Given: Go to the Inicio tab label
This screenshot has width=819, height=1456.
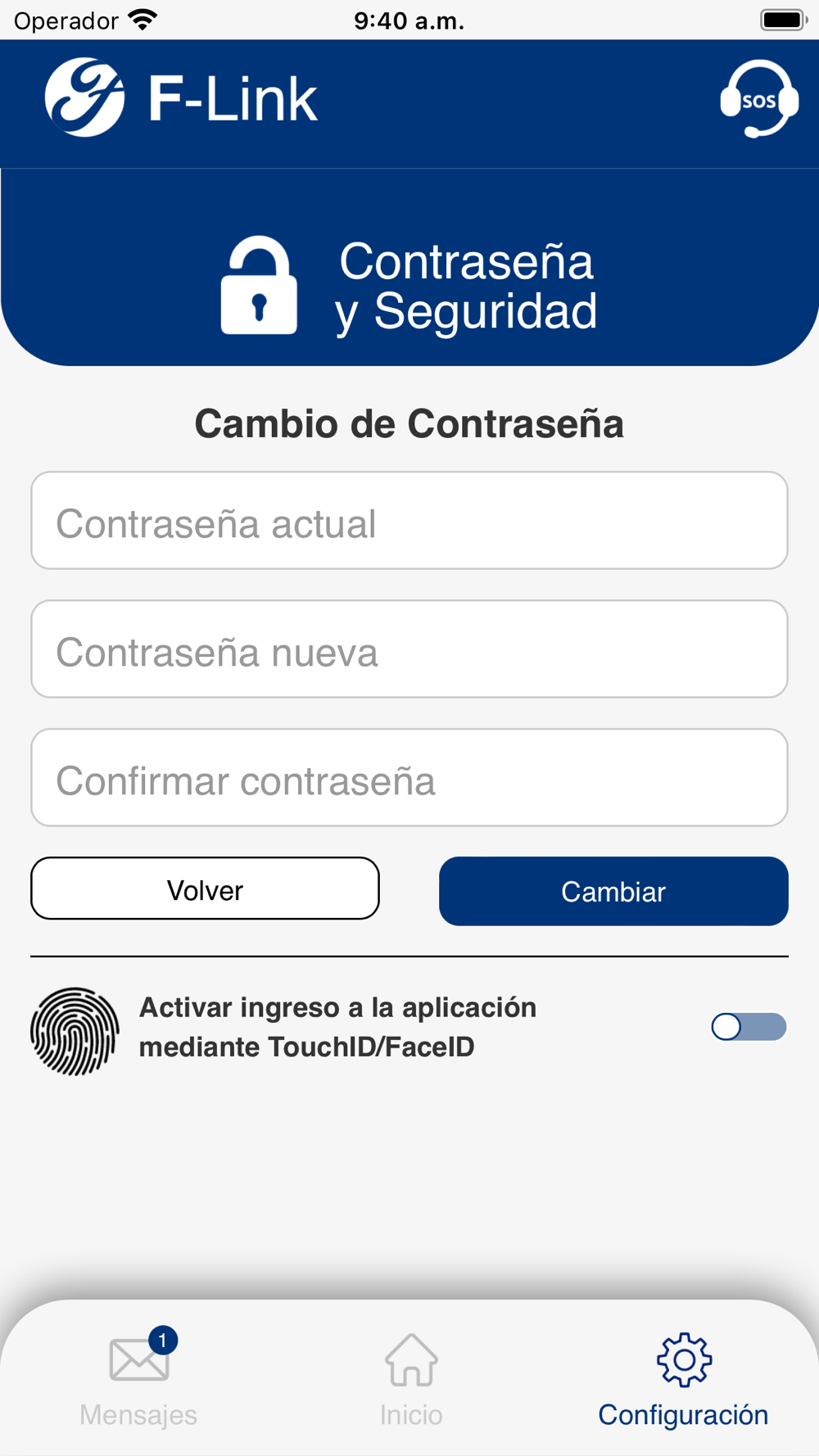Looking at the screenshot, I should 411,1415.
